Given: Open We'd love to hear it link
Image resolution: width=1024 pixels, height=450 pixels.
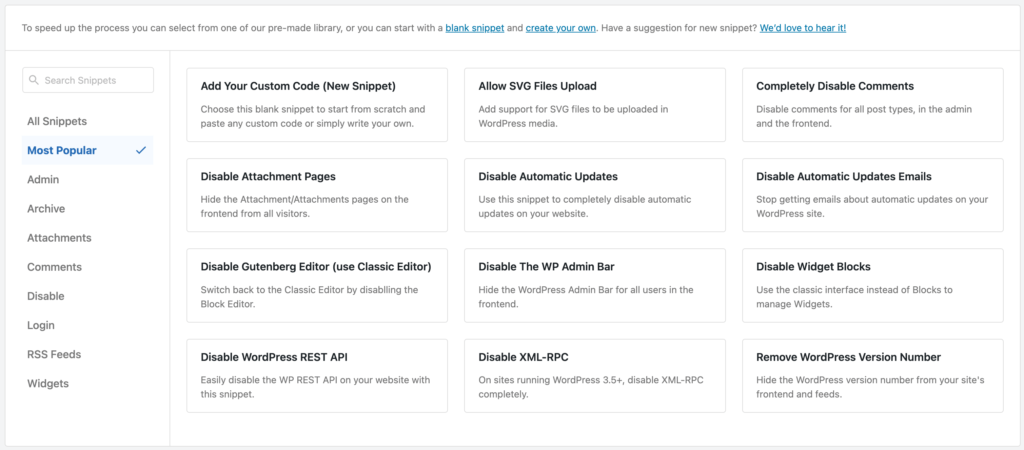Looking at the screenshot, I should pyautogui.click(x=803, y=28).
